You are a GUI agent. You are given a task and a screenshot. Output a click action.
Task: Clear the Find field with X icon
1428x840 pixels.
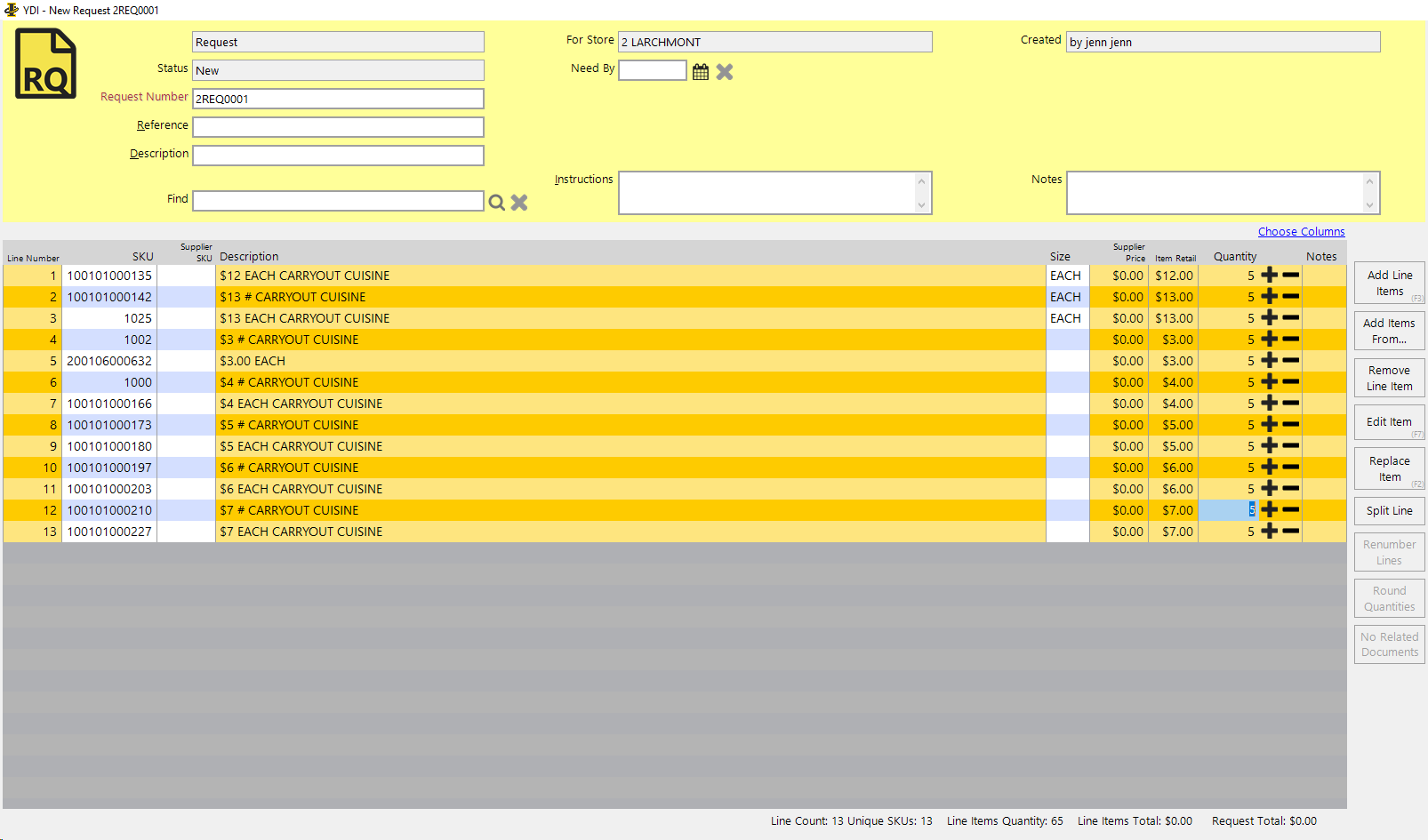point(519,203)
